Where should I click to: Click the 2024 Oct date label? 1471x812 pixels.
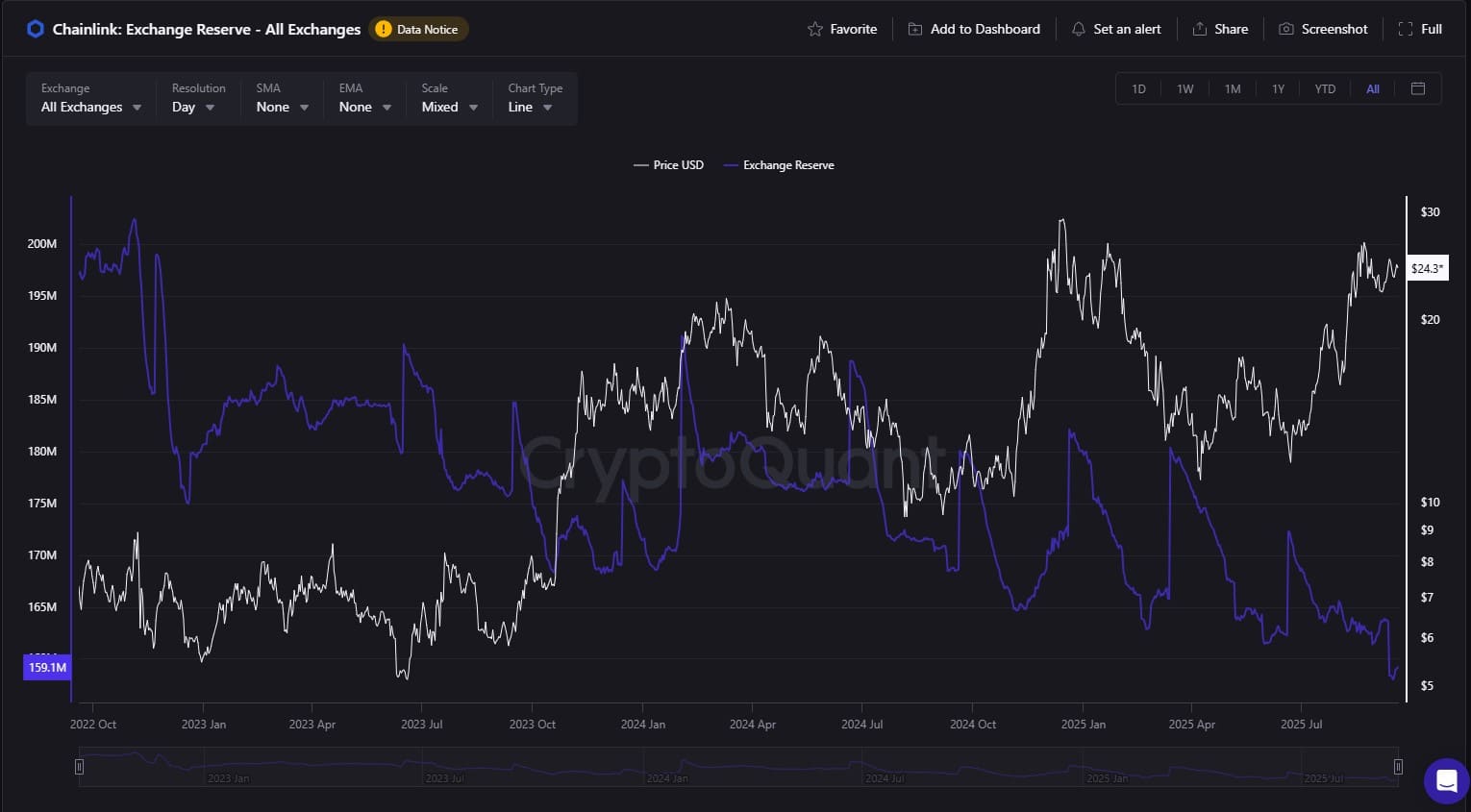(973, 725)
